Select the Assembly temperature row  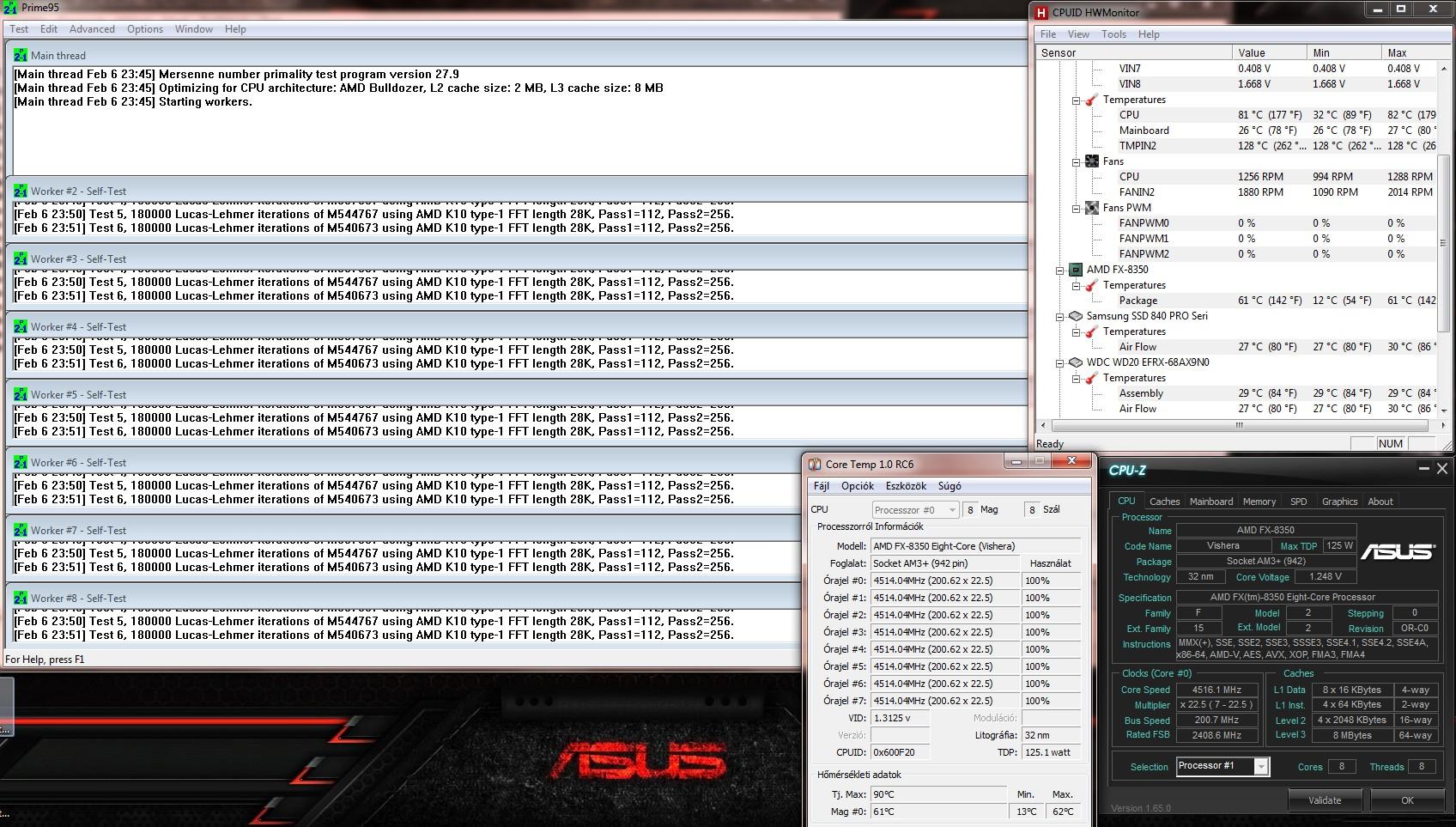pyautogui.click(x=1236, y=393)
